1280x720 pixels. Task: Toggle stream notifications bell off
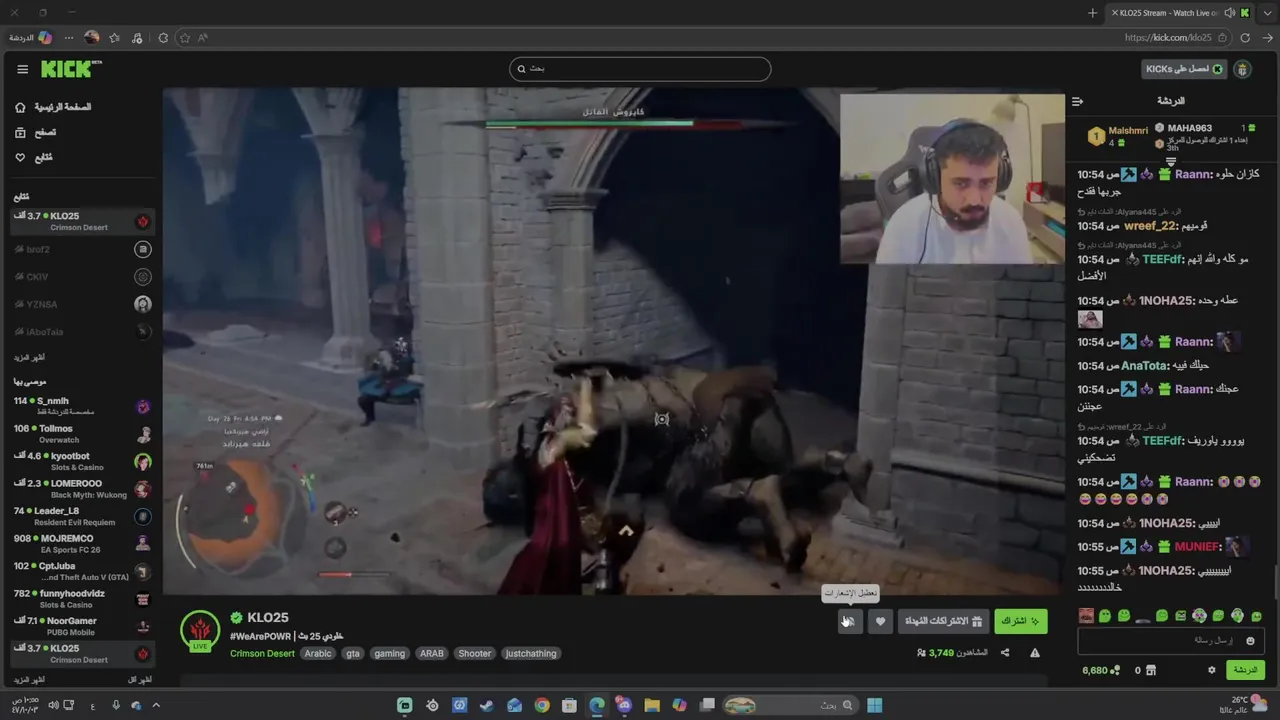[849, 621]
